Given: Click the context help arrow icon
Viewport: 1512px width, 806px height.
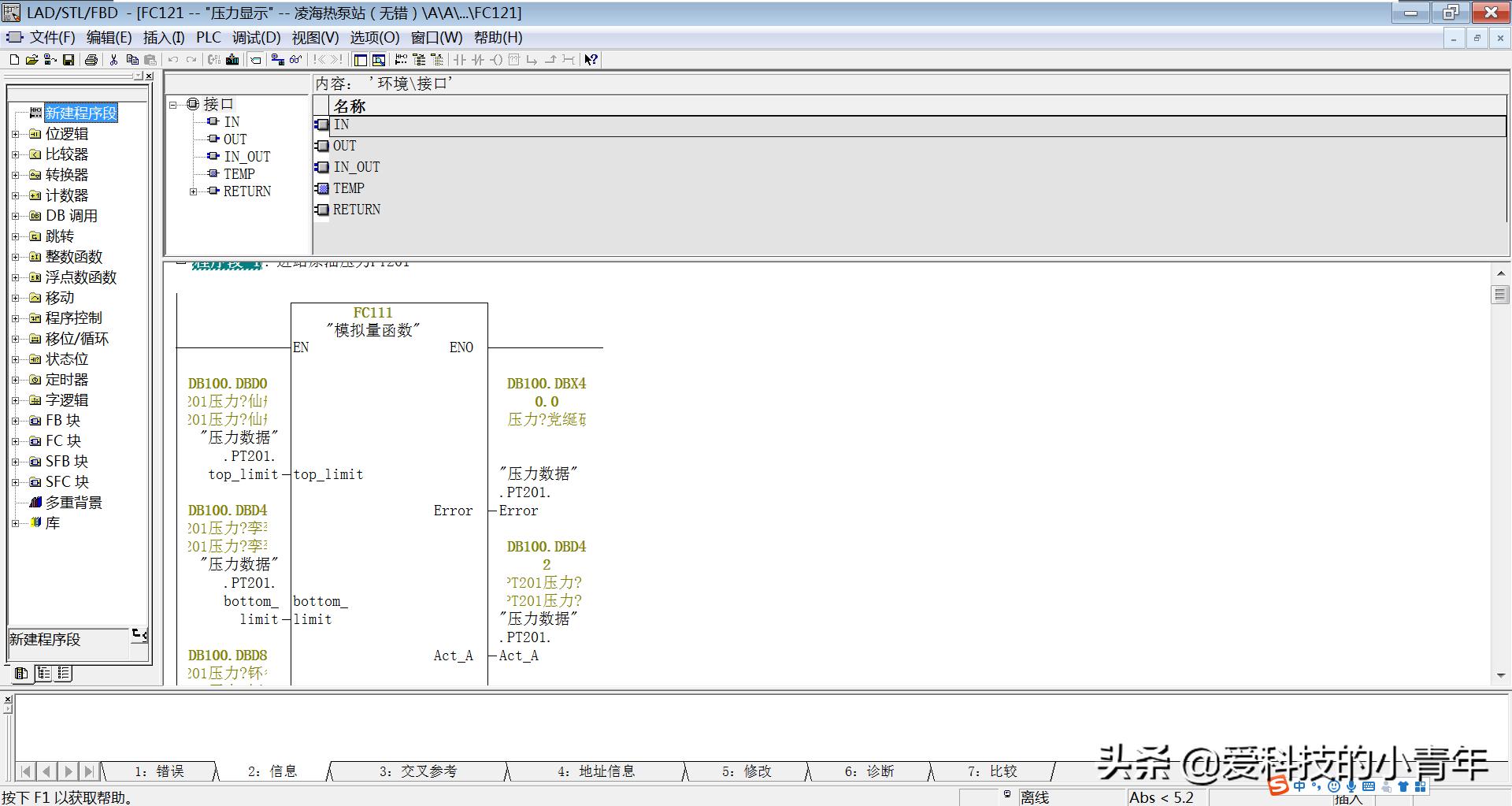Looking at the screenshot, I should [591, 60].
